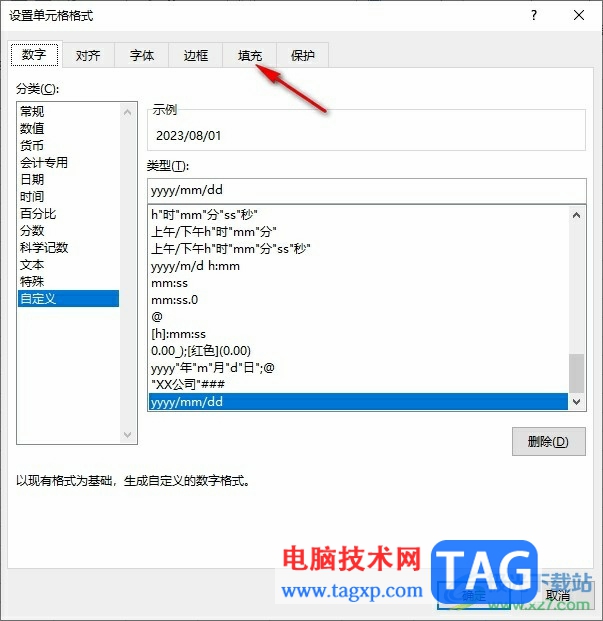Open the 对齐 tab
Image resolution: width=603 pixels, height=621 pixels.
[88, 55]
